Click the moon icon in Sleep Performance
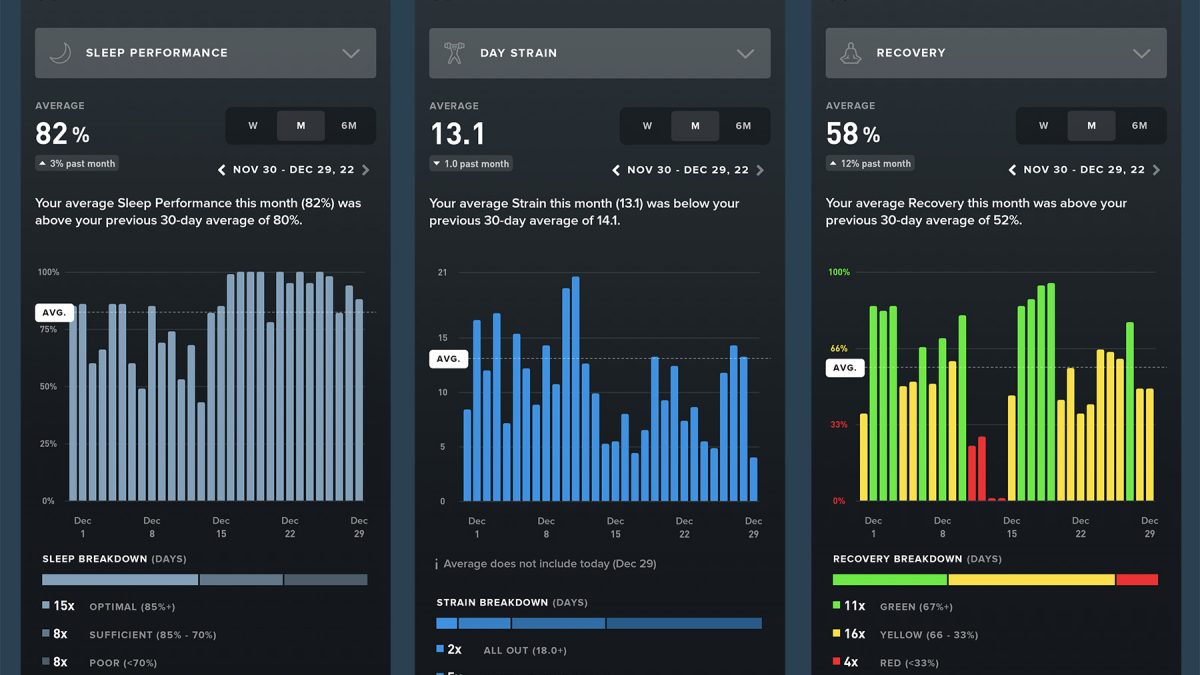The width and height of the screenshot is (1200, 675). [60, 53]
